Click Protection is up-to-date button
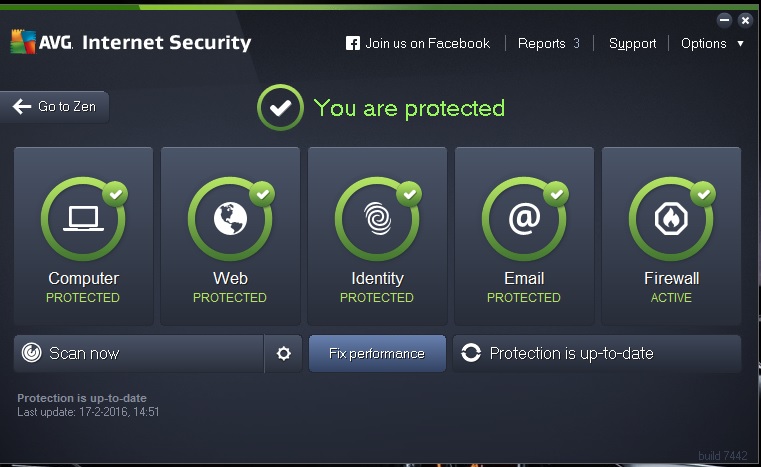The height and width of the screenshot is (467, 761). (x=597, y=353)
